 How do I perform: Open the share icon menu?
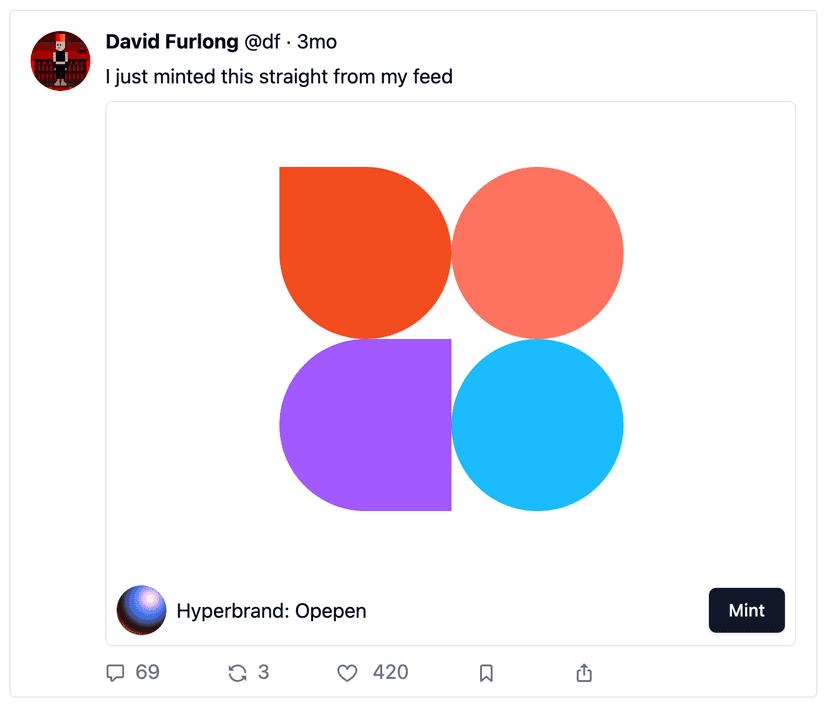[x=585, y=673]
